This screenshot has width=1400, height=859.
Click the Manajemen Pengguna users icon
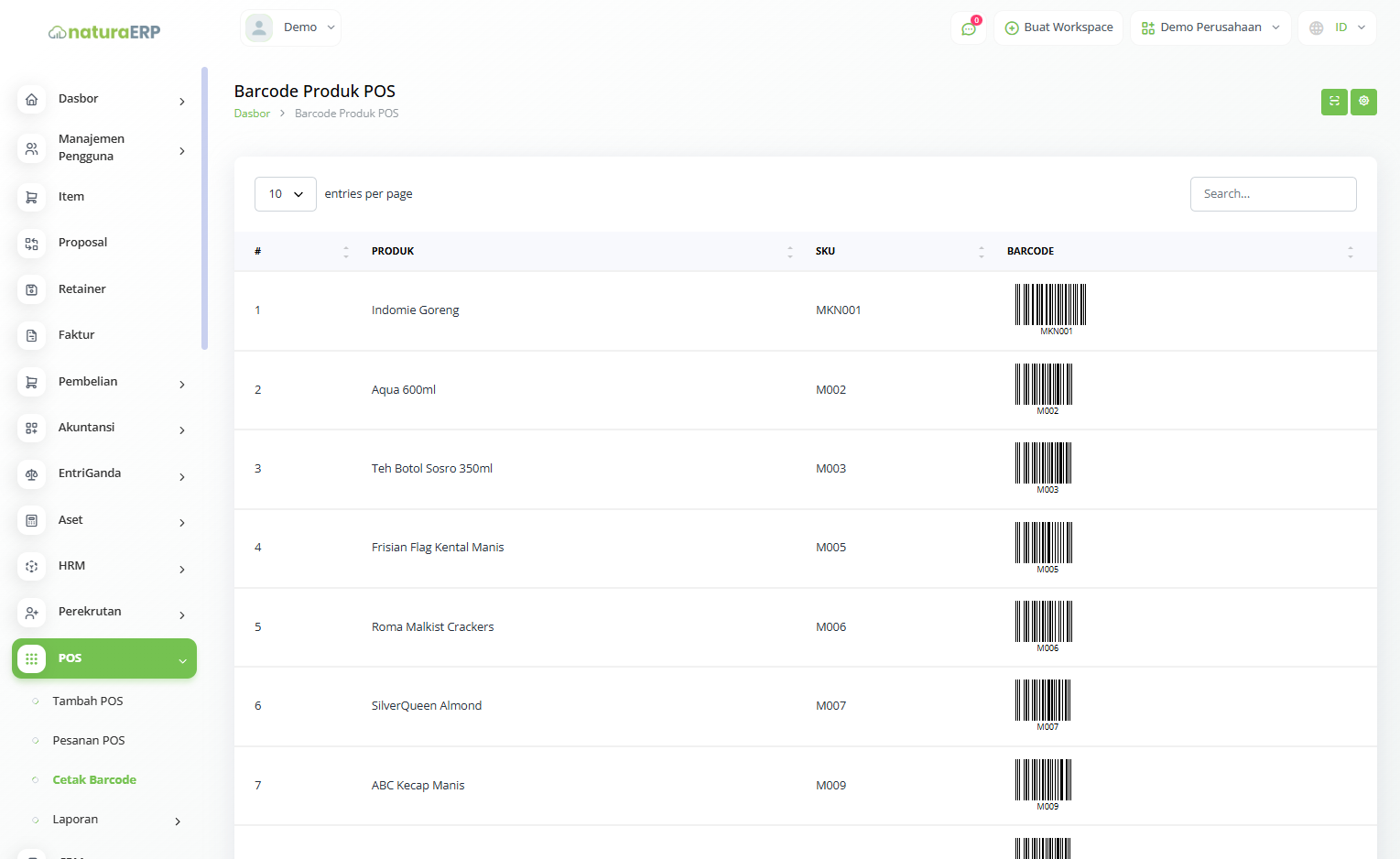pos(32,148)
